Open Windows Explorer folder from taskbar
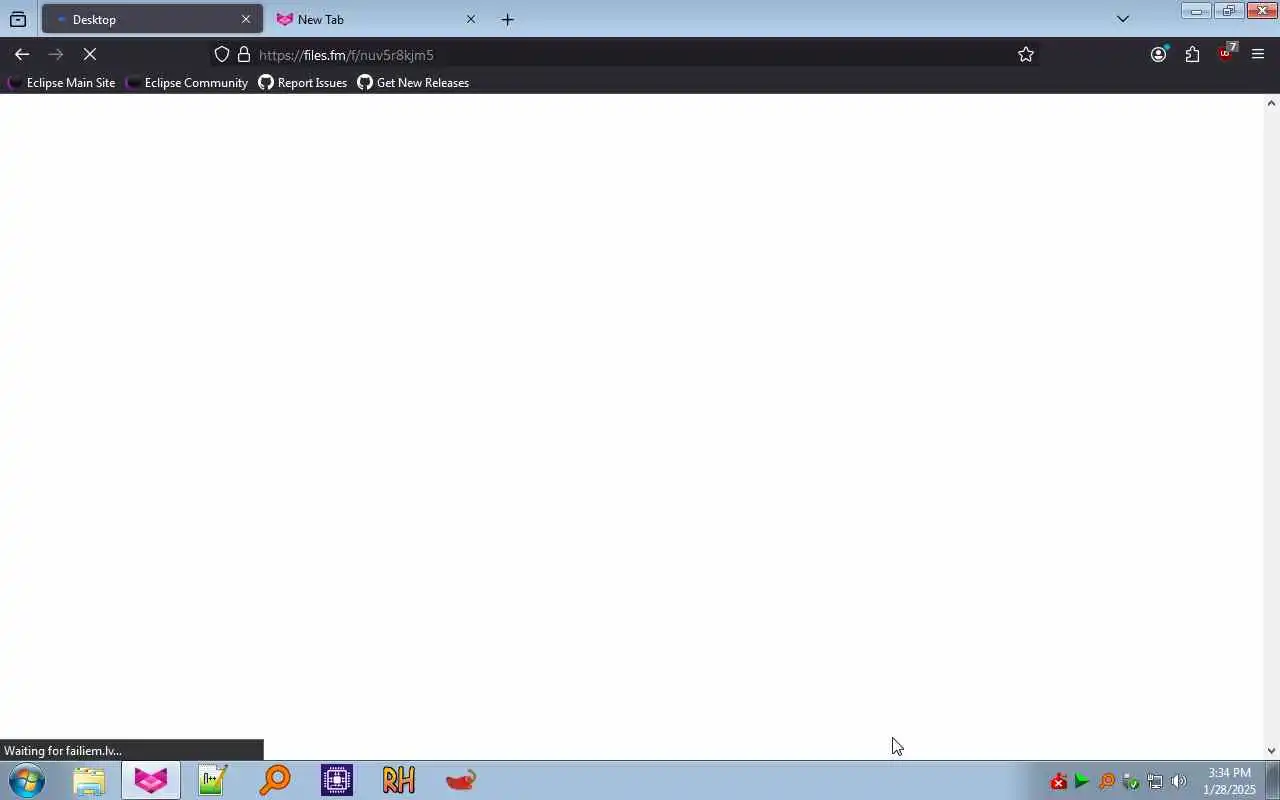Screen dimensions: 1280x800 click(89, 780)
